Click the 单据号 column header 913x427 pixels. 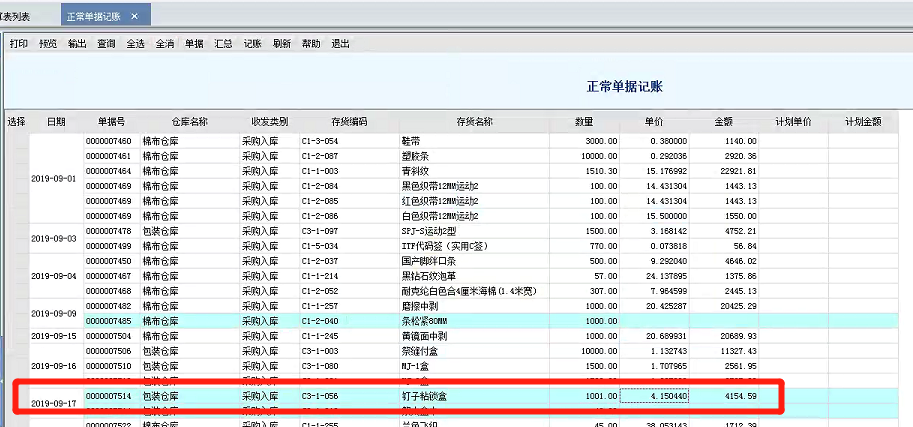[111, 122]
